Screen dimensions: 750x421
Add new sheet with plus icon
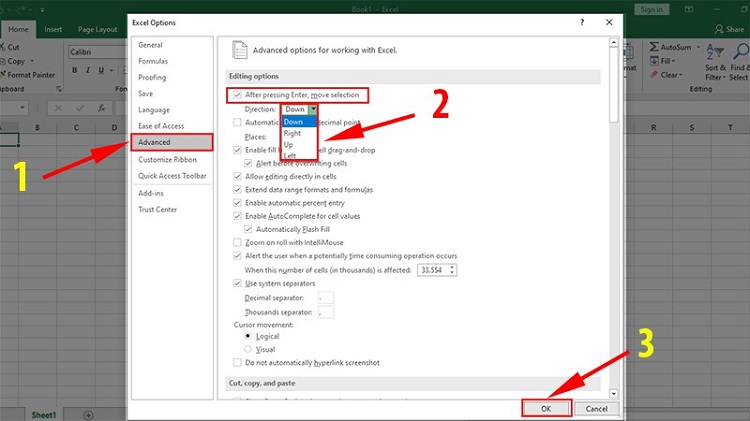coord(88,415)
